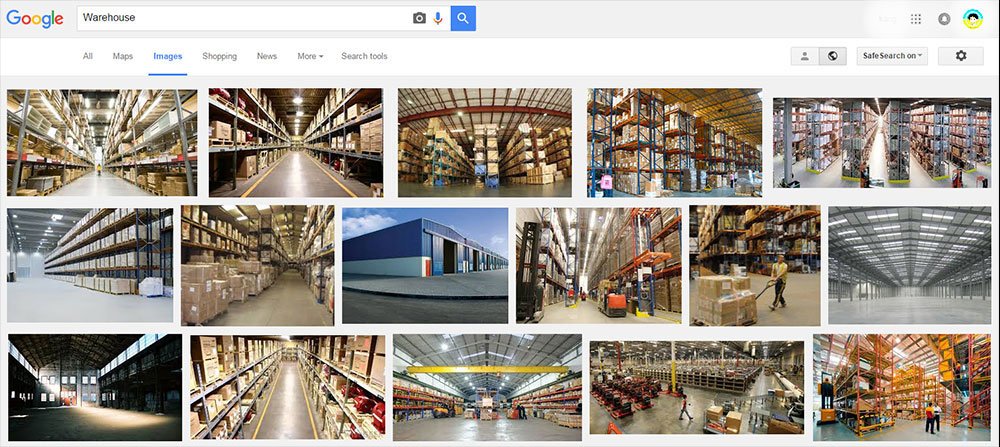Switch to the Shopping tab
Viewport: 1000px width, 447px height.
click(x=219, y=56)
